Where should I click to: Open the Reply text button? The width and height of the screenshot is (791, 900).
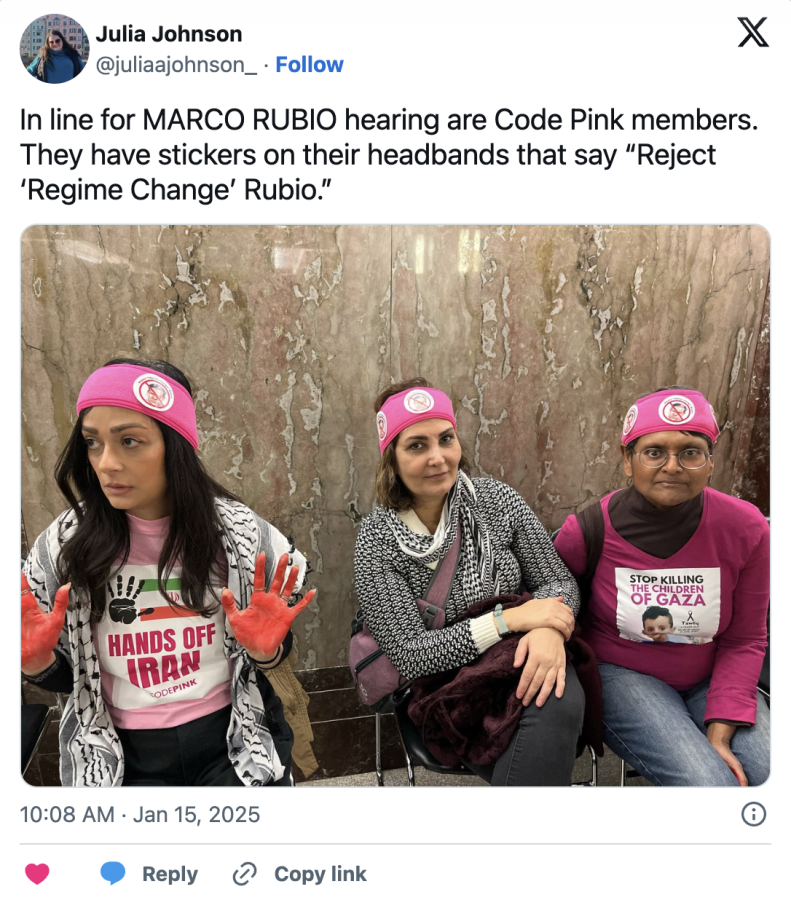pyautogui.click(x=170, y=874)
